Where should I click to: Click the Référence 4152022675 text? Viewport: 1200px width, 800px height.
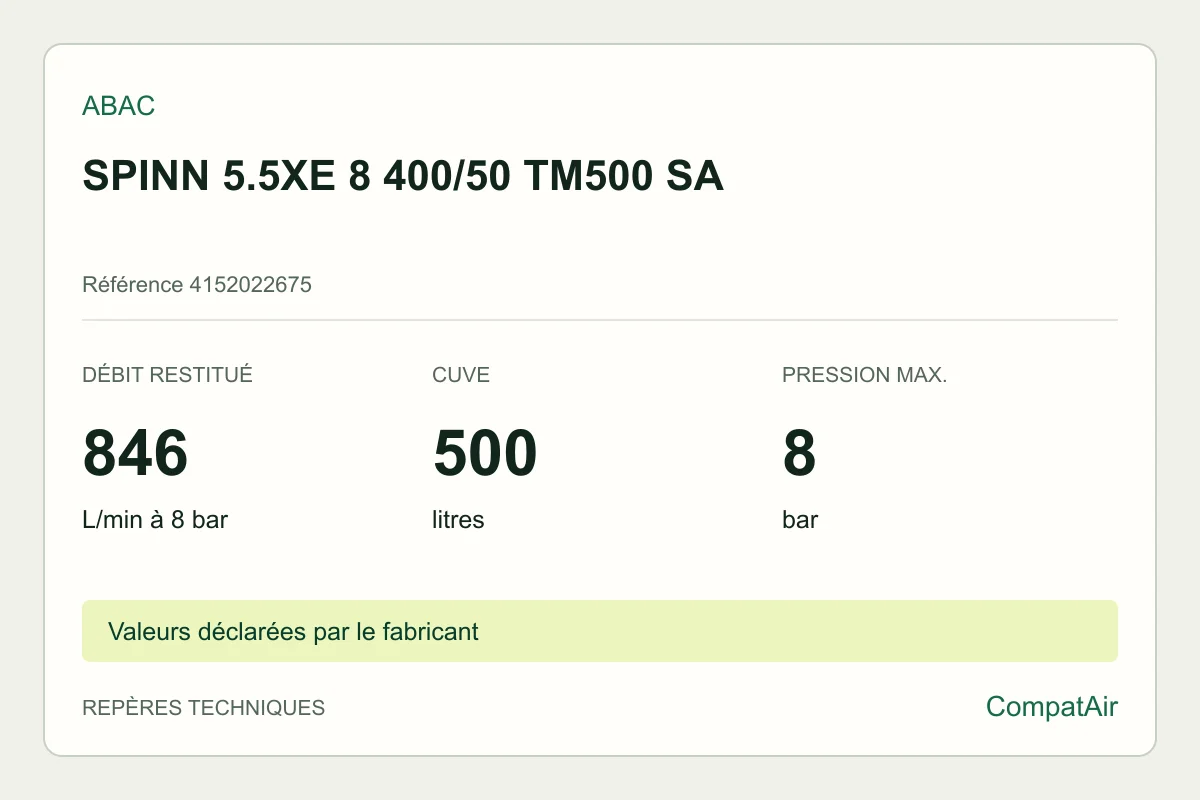(197, 285)
